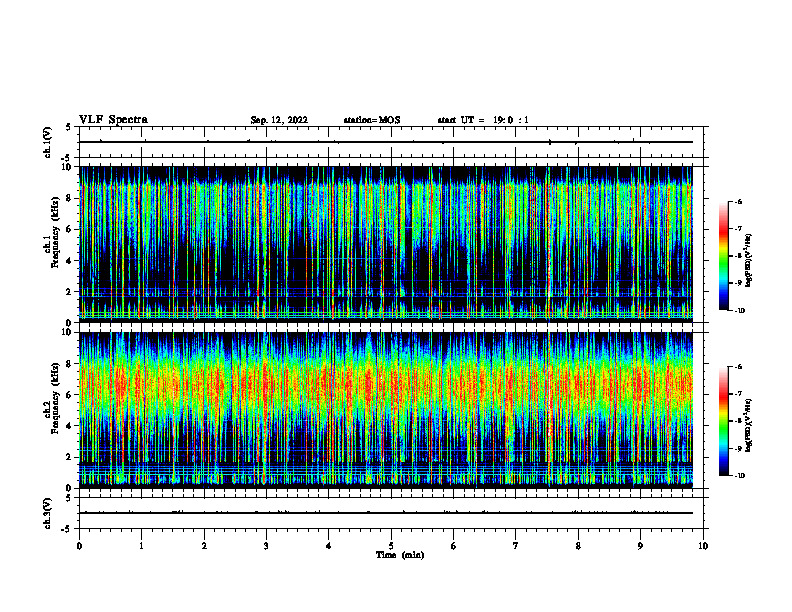The width and height of the screenshot is (792, 612).
Task: Click time-axis tick label "2"
Action: click(204, 546)
